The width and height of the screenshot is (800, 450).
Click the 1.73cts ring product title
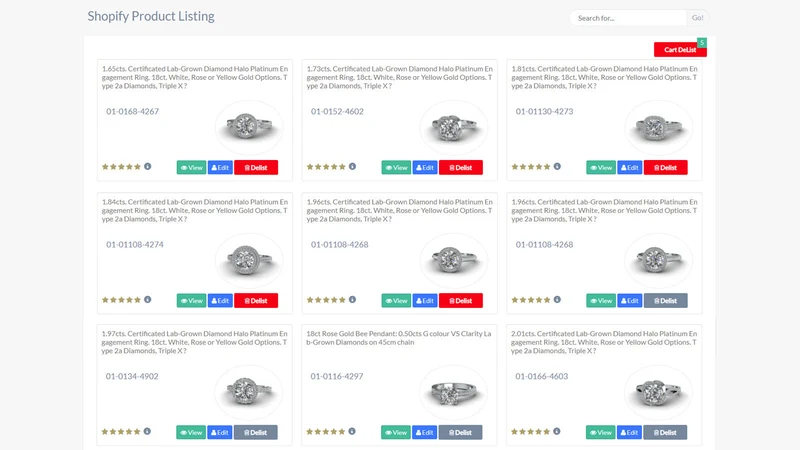[399, 77]
